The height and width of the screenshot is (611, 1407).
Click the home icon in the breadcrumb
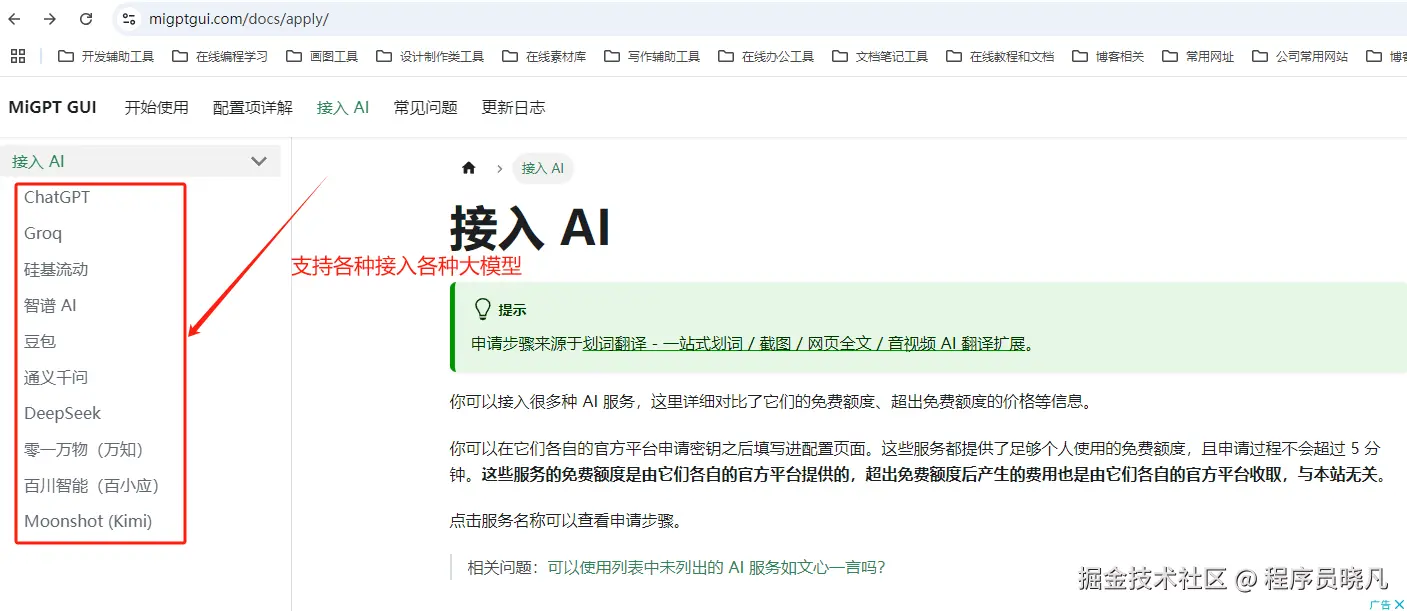pos(468,168)
